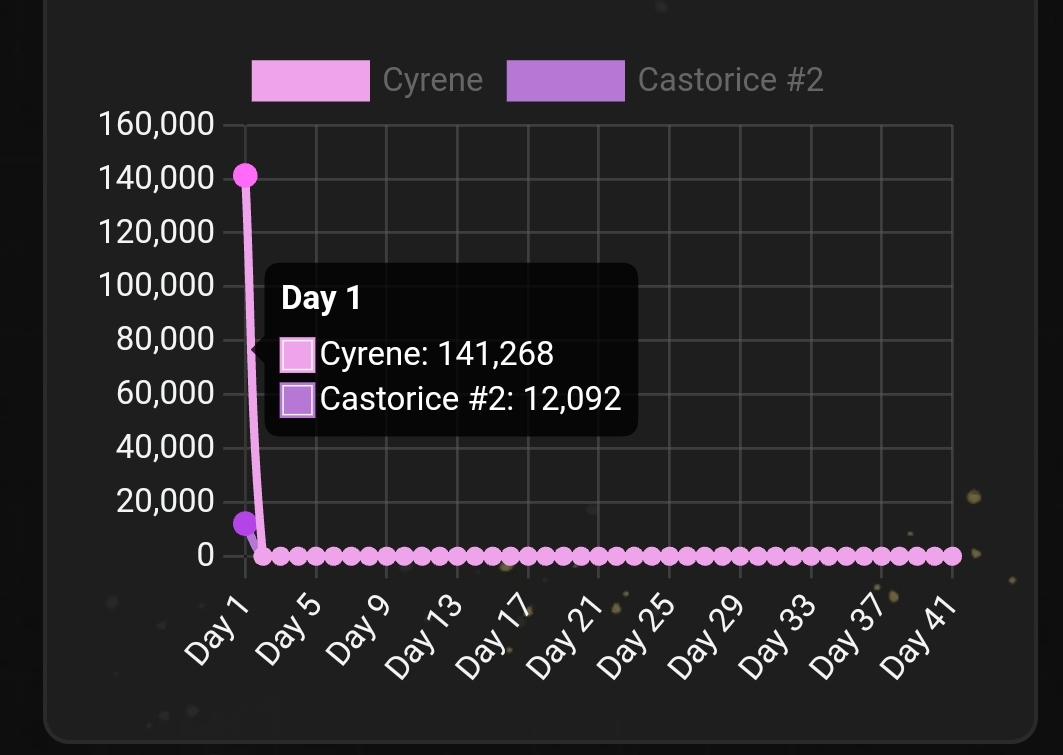Toggle the Cyrene legend swatch
1063x755 pixels.
(310, 81)
